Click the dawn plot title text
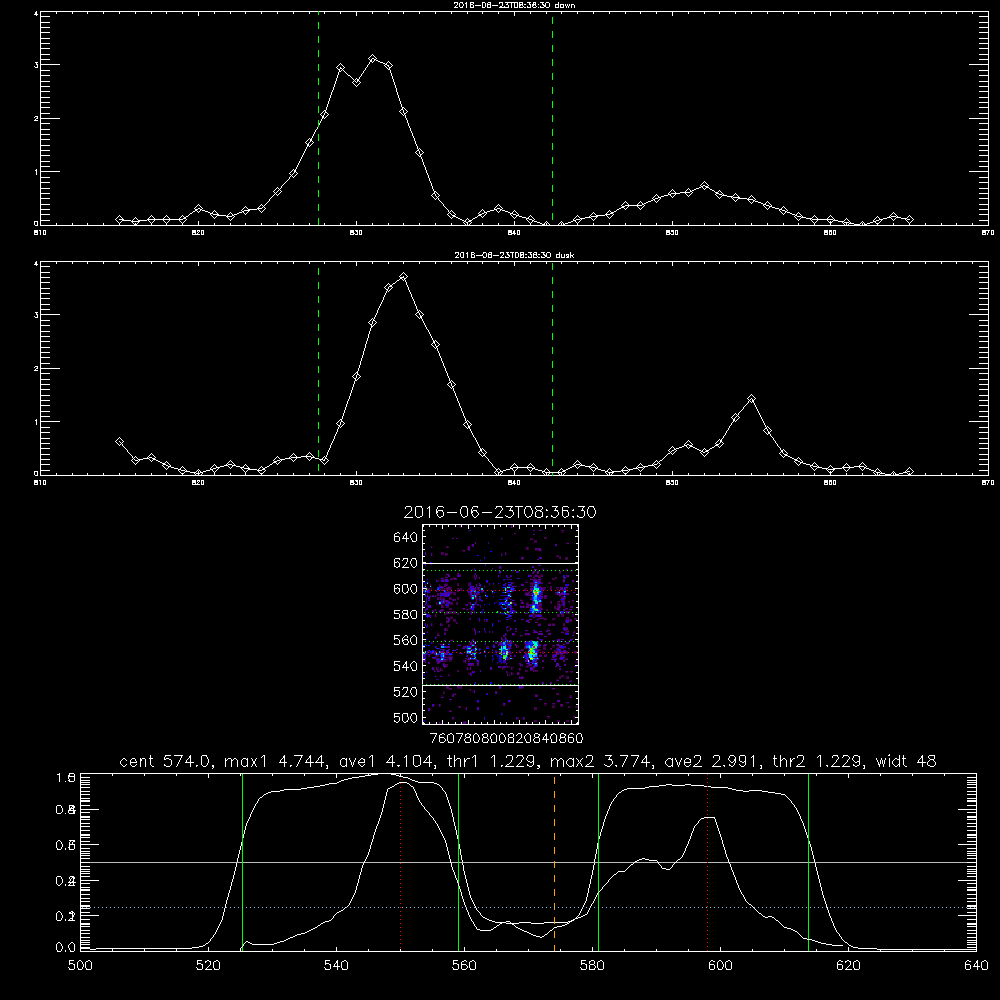Image resolution: width=1000 pixels, height=1000 pixels. [514, 4]
